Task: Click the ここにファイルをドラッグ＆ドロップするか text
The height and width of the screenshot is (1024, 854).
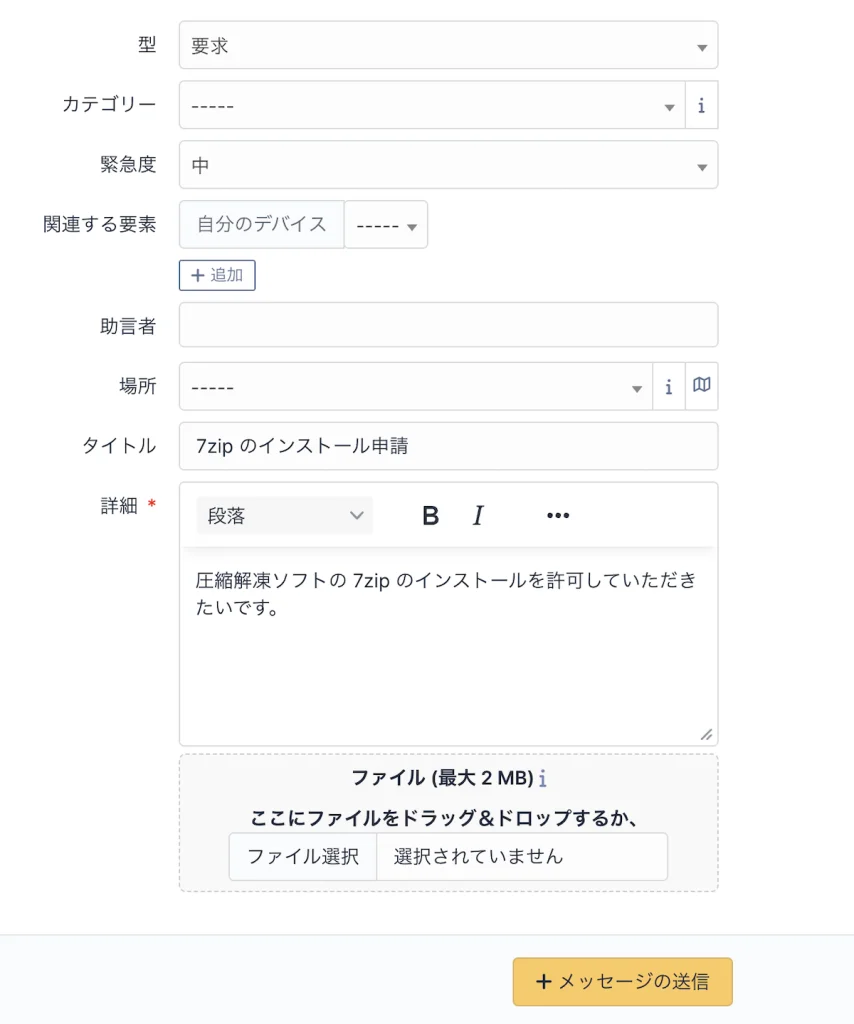Action: coord(444,818)
